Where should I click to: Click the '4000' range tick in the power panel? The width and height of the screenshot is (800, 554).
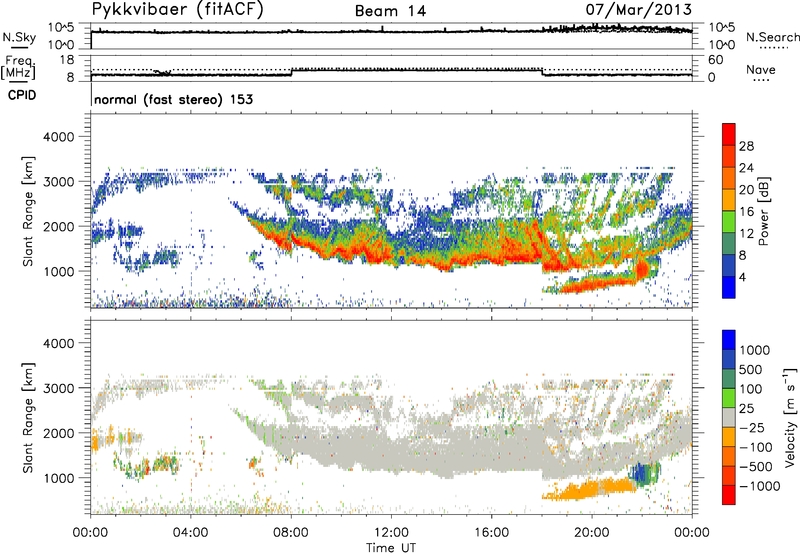[58, 137]
